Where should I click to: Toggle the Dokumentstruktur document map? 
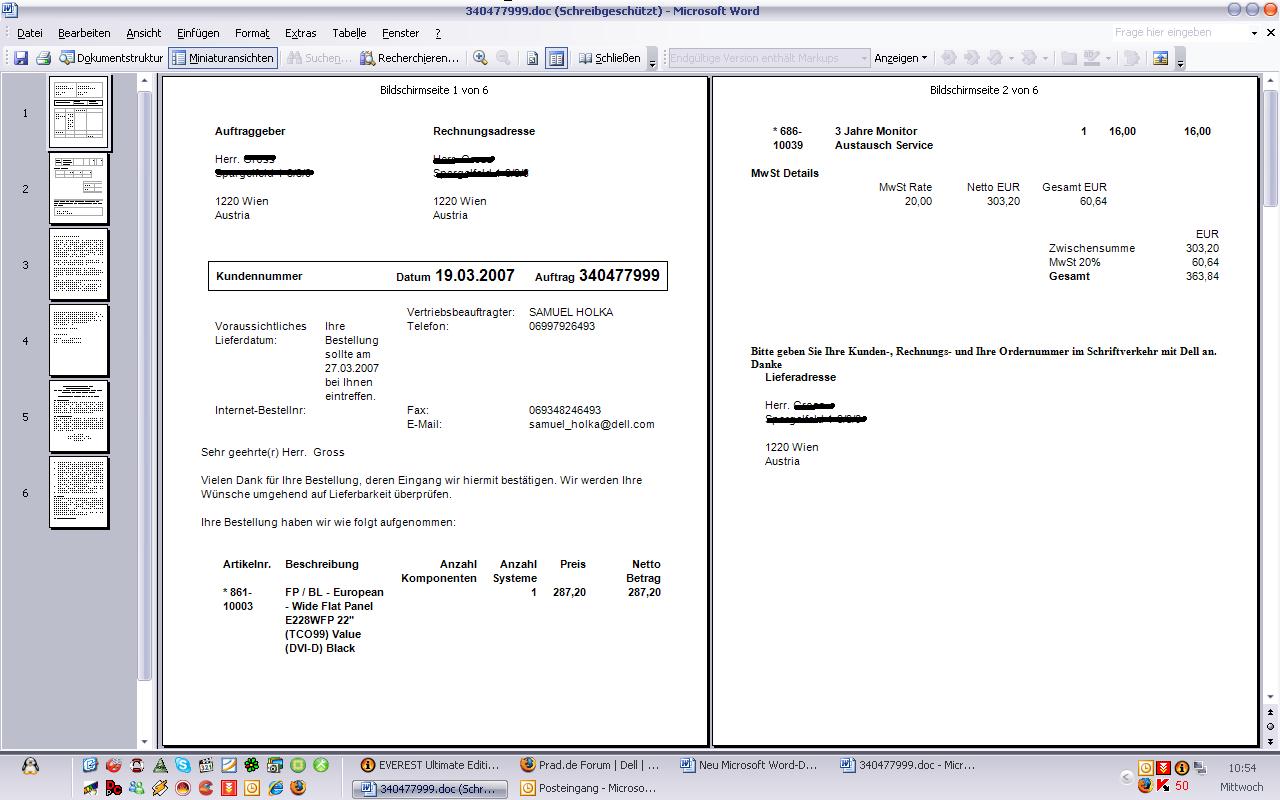click(x=111, y=58)
